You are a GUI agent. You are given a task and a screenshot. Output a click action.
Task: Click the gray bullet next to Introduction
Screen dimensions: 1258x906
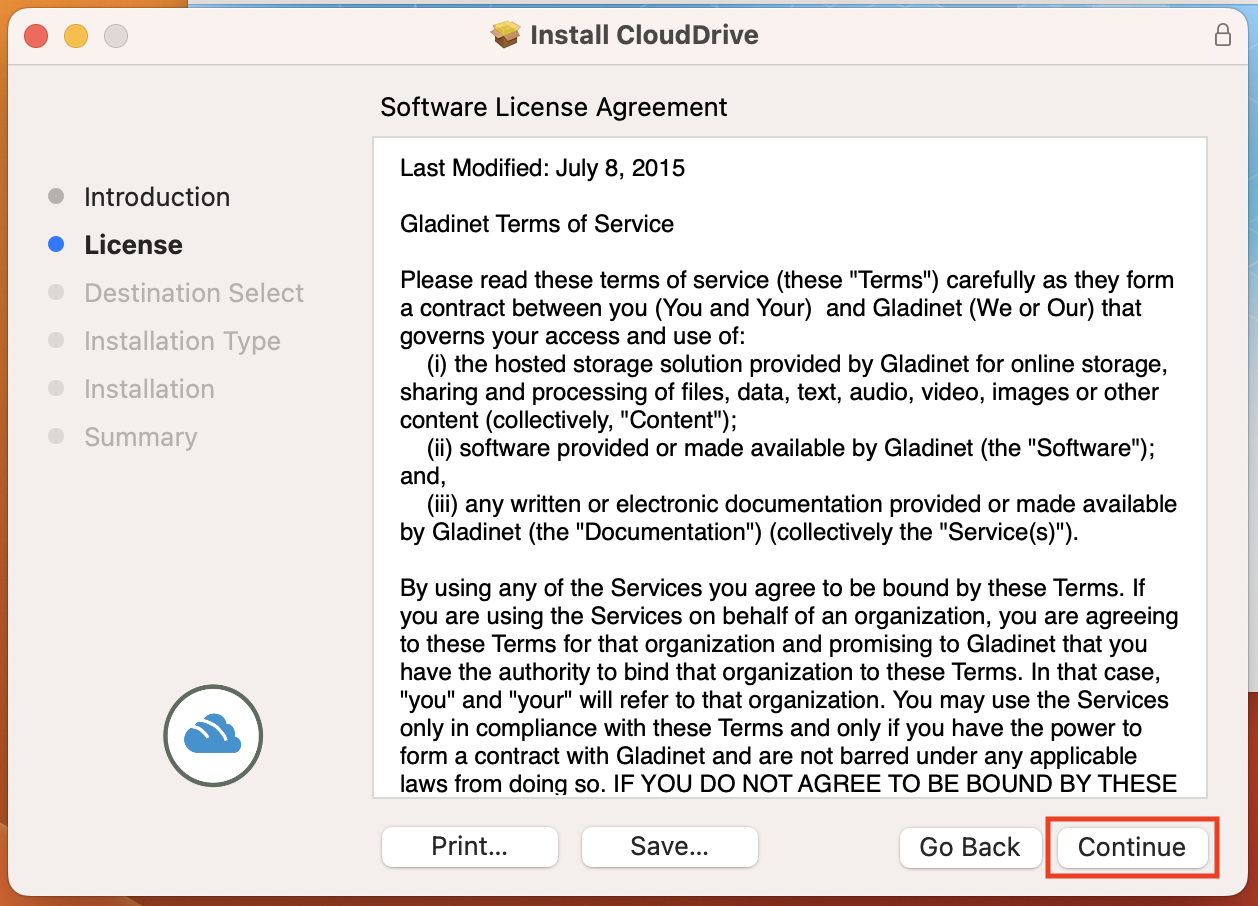click(x=56, y=197)
